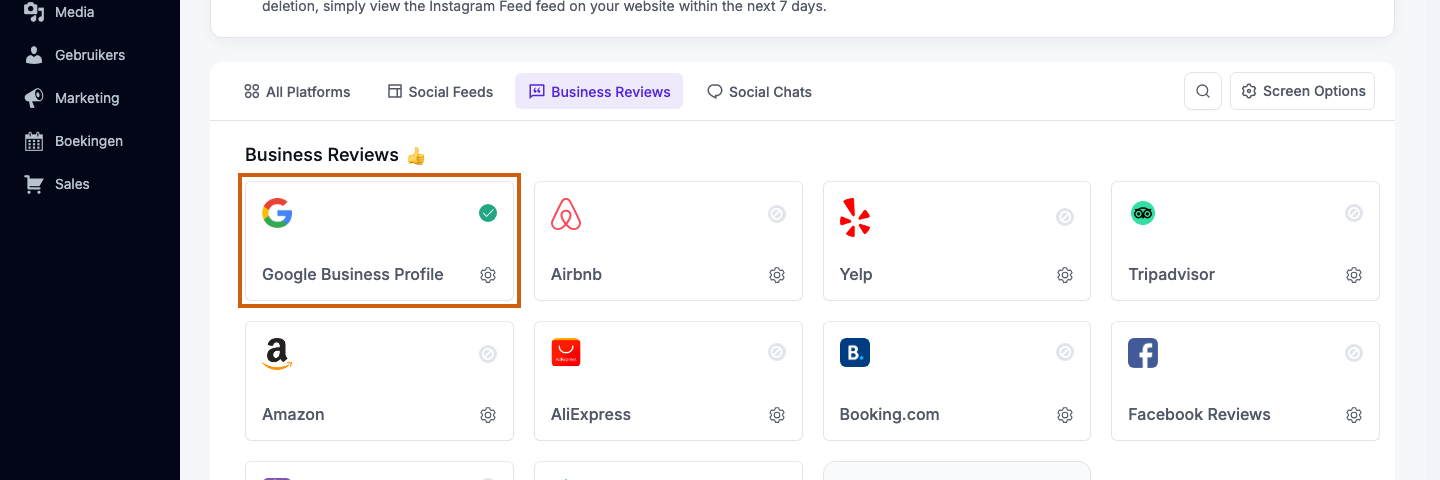Open Boekingen in sidebar menu
The width and height of the screenshot is (1440, 480).
coord(88,141)
